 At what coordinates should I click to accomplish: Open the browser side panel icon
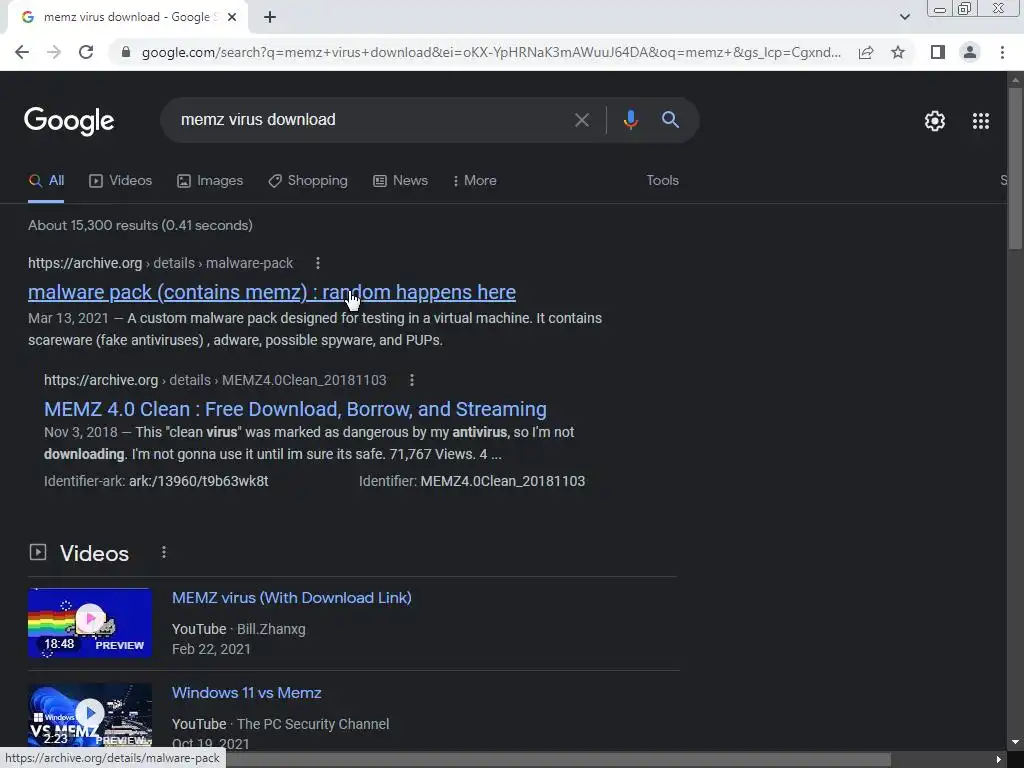coord(938,52)
